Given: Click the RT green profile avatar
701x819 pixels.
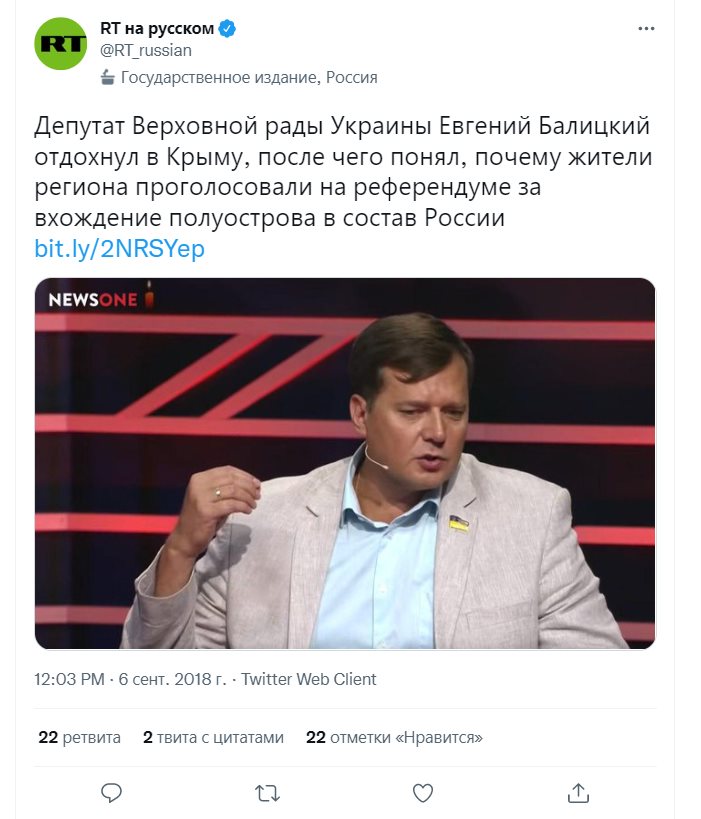Looking at the screenshot, I should point(61,43).
